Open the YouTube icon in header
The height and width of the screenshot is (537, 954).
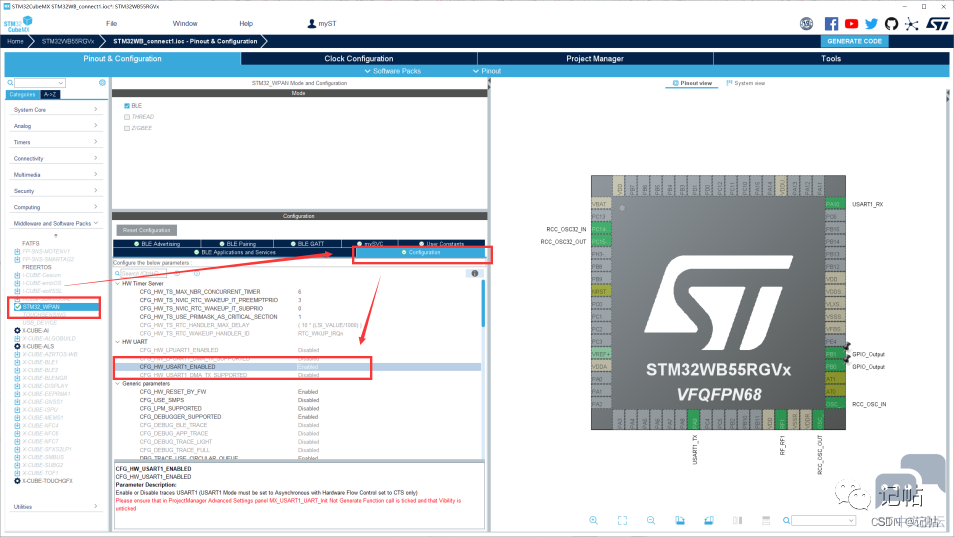[x=851, y=24]
